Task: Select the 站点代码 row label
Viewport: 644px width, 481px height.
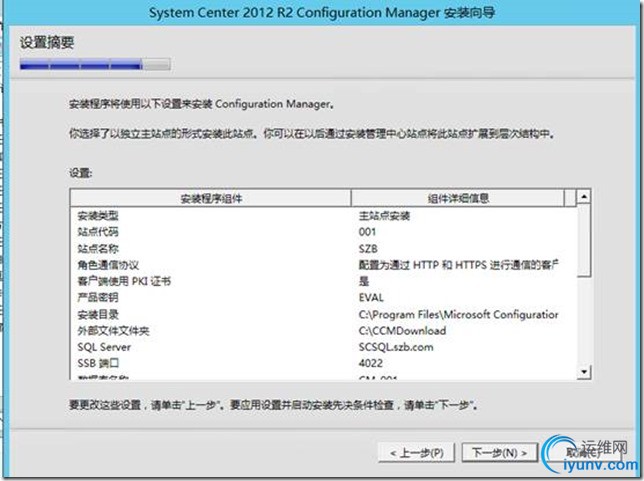Action: point(98,232)
